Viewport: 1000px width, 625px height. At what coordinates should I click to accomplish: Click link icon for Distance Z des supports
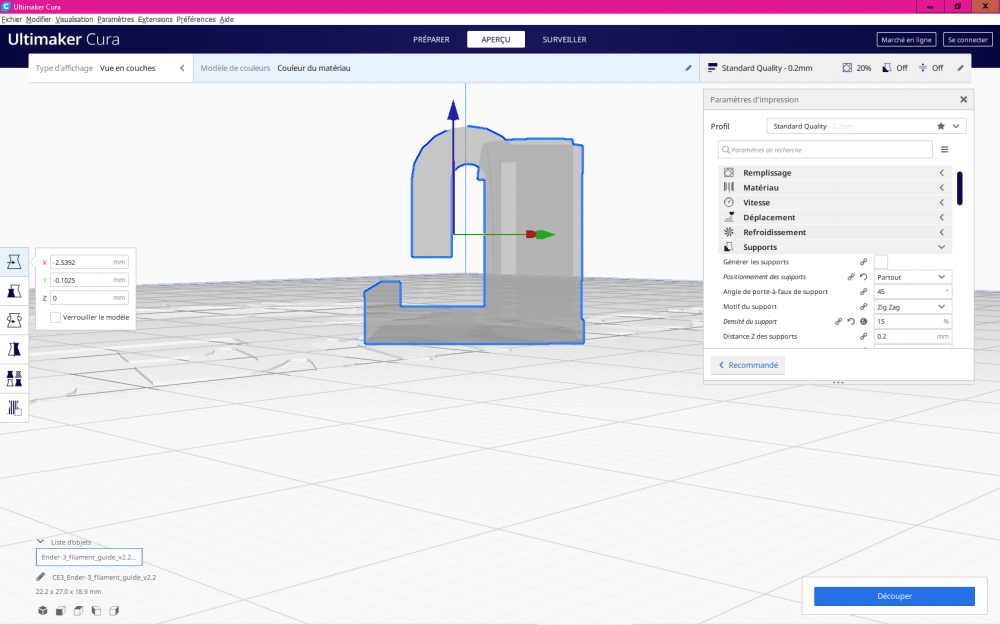pyautogui.click(x=864, y=336)
